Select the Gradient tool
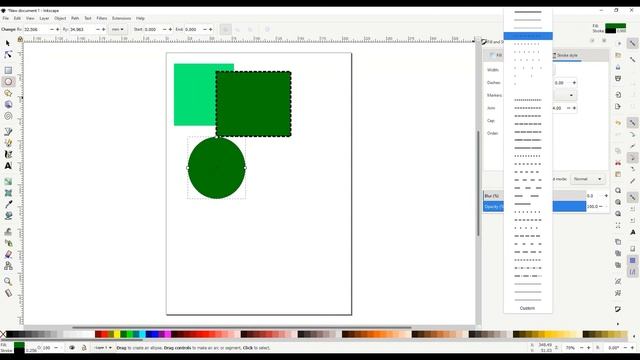Viewport: 640px width, 360px height. coord(8,181)
